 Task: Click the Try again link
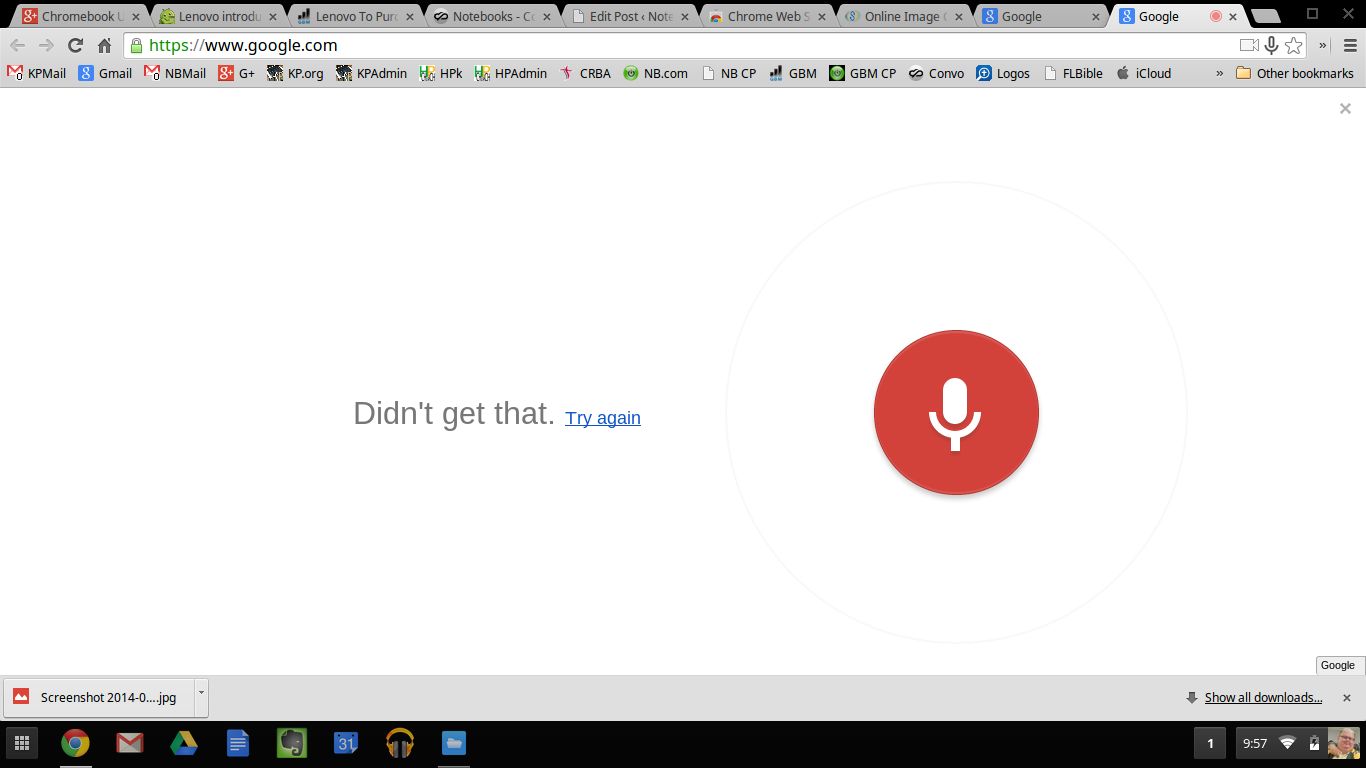(603, 418)
